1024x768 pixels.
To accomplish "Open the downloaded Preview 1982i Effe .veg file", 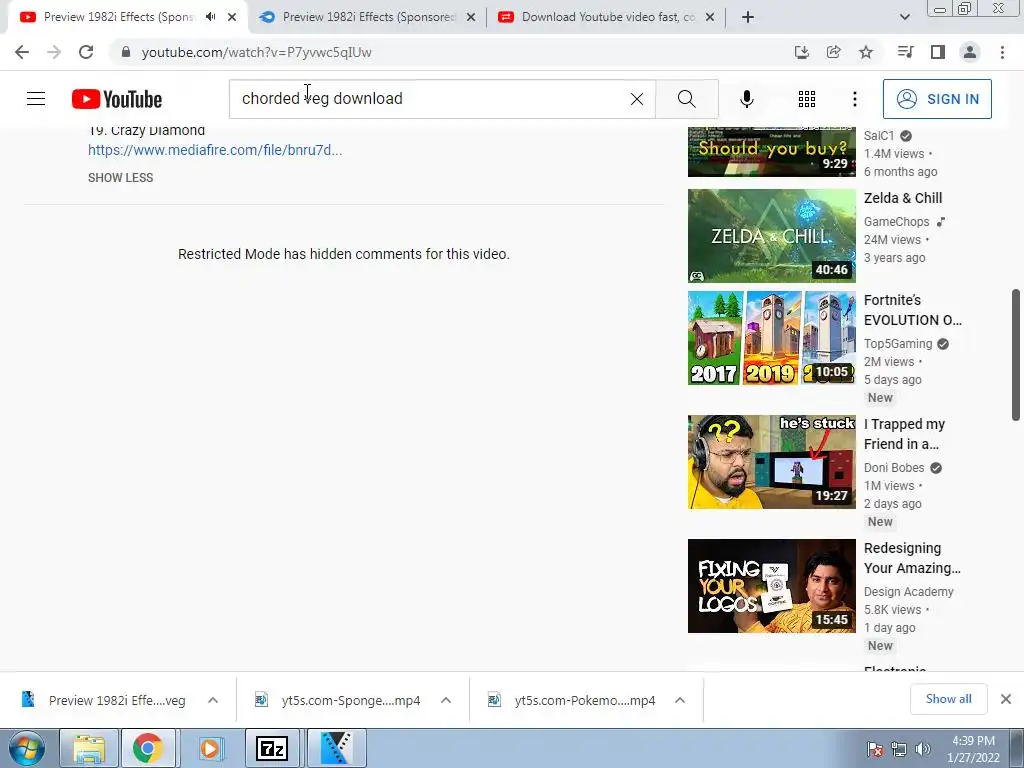I will click(104, 700).
